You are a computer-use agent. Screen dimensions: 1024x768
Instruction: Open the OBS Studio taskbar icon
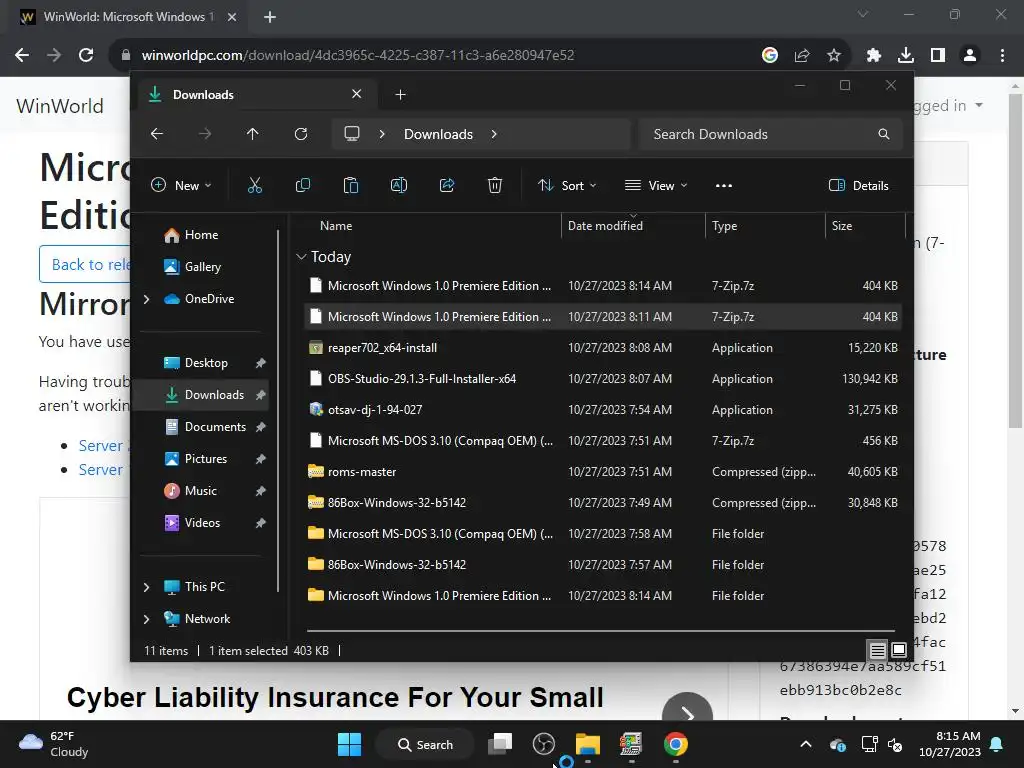[543, 744]
